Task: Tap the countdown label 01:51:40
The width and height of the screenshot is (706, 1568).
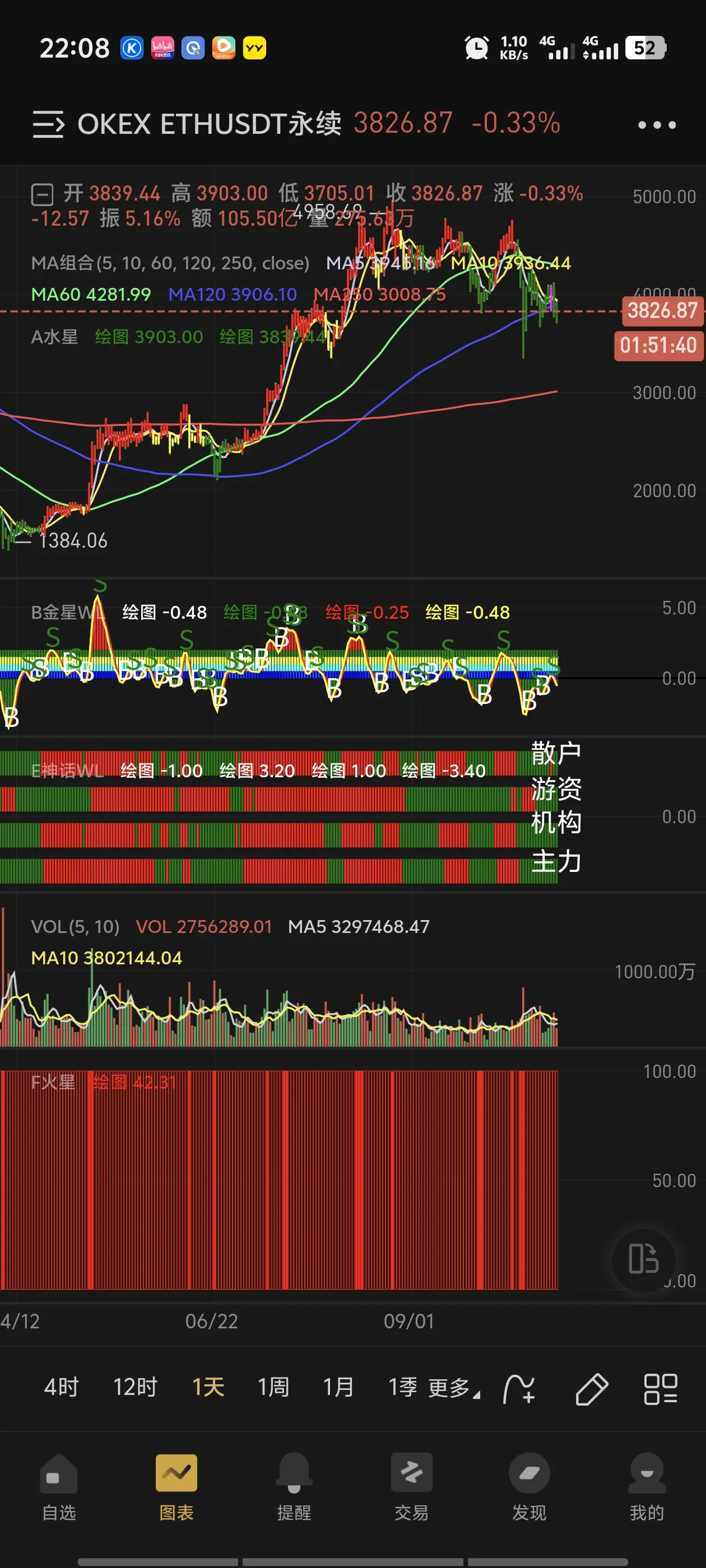Action: (658, 346)
